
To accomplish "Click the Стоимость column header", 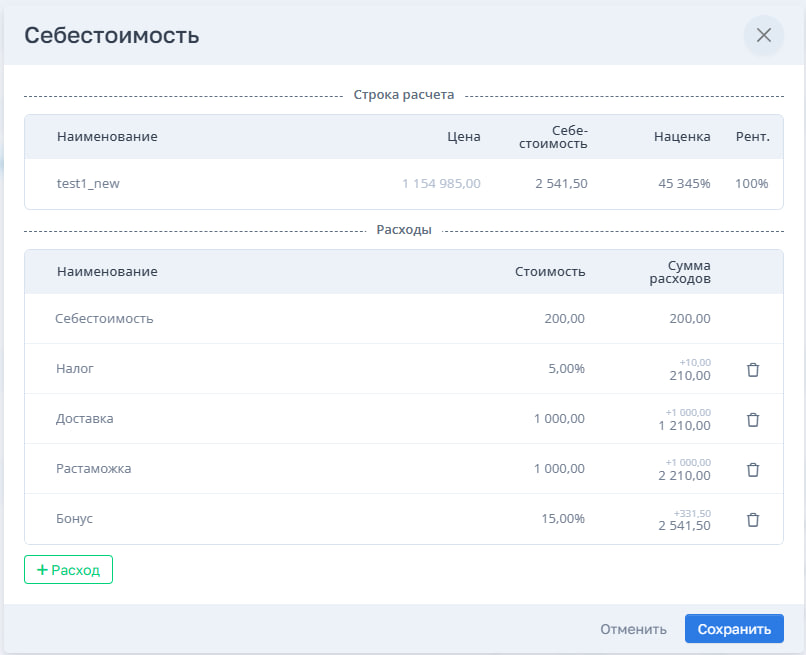I will click(550, 272).
